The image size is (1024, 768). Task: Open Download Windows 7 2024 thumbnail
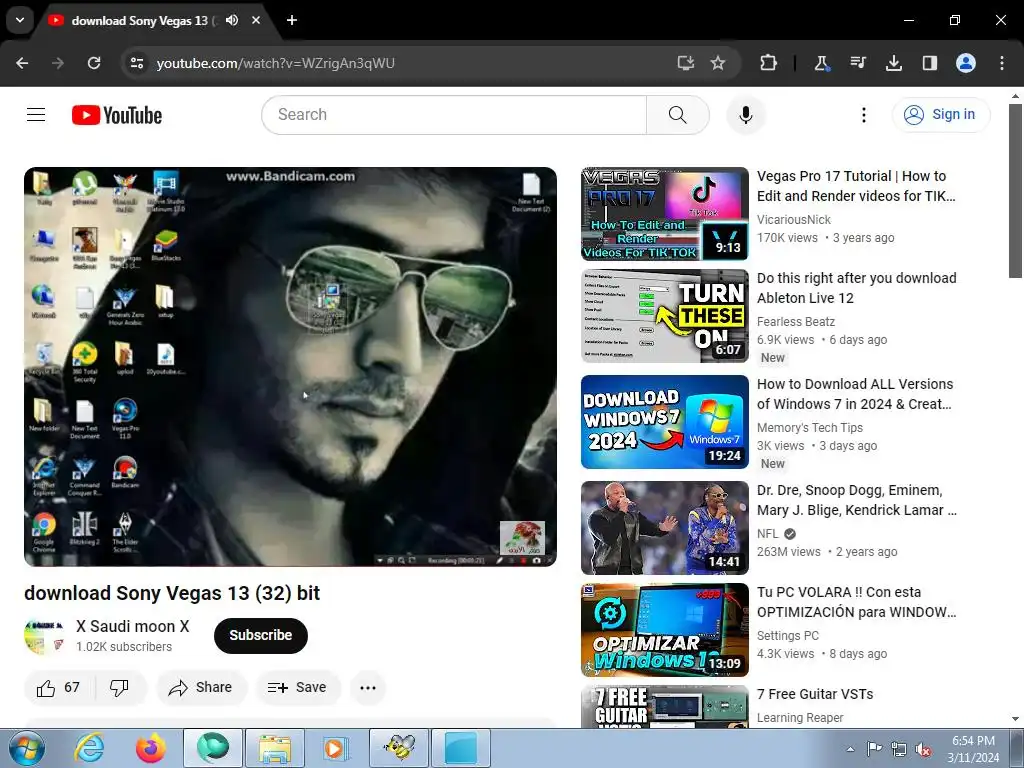tap(665, 422)
